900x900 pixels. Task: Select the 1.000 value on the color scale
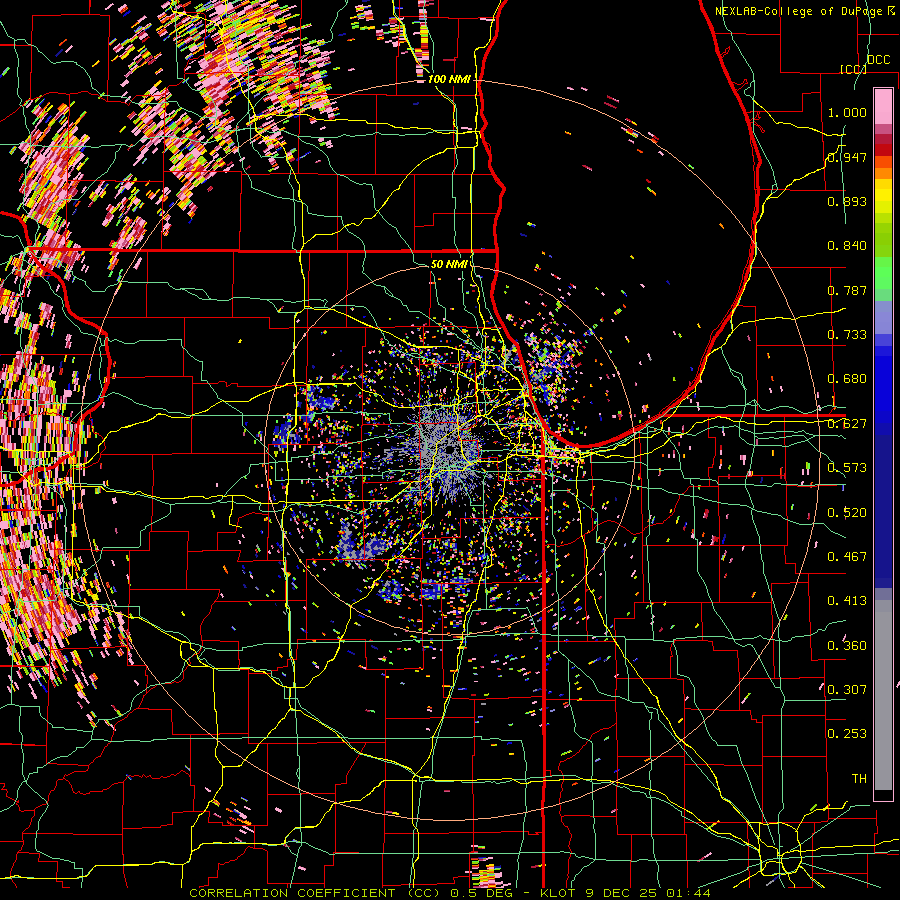pos(847,112)
